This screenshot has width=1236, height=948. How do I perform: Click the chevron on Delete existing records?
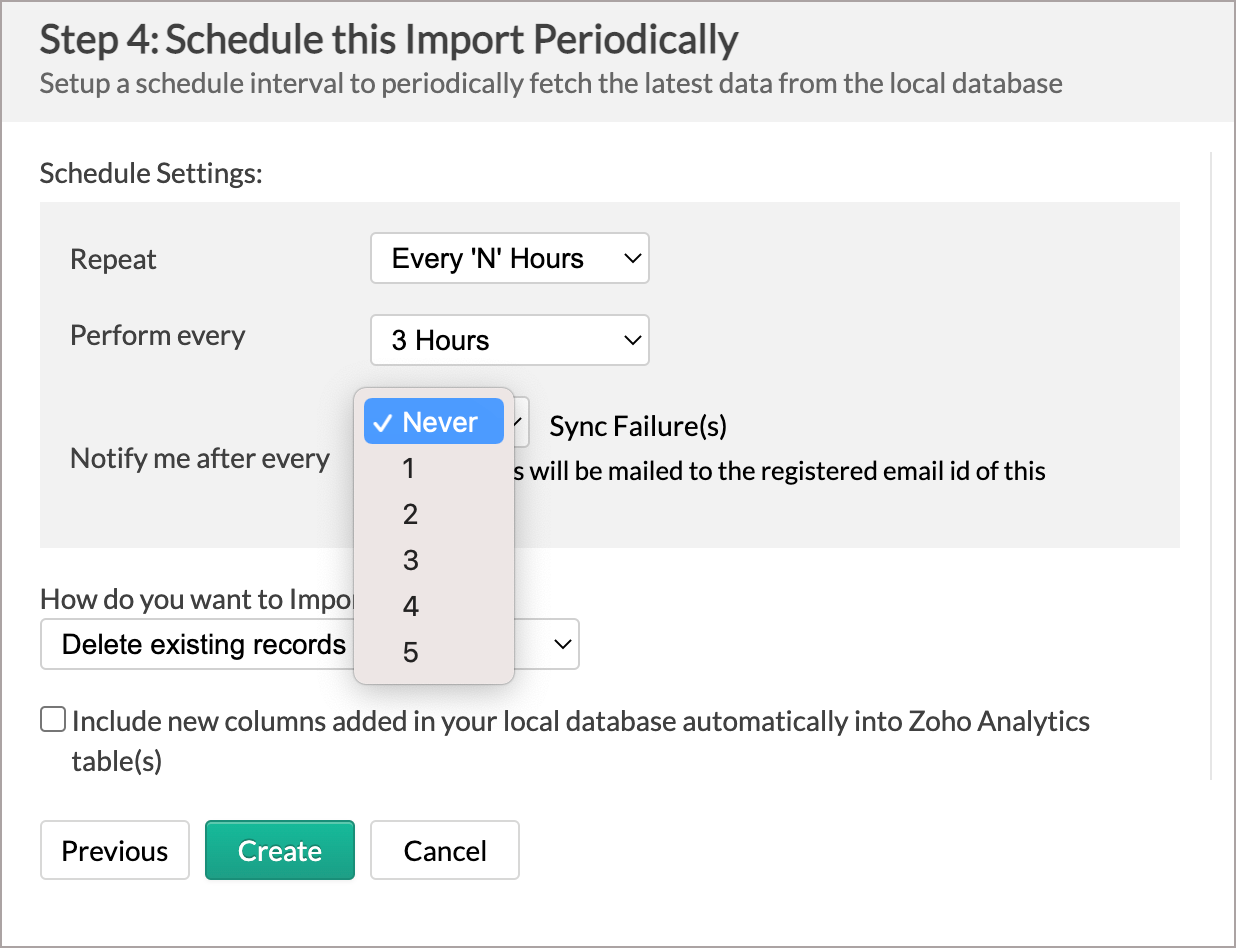(x=563, y=644)
